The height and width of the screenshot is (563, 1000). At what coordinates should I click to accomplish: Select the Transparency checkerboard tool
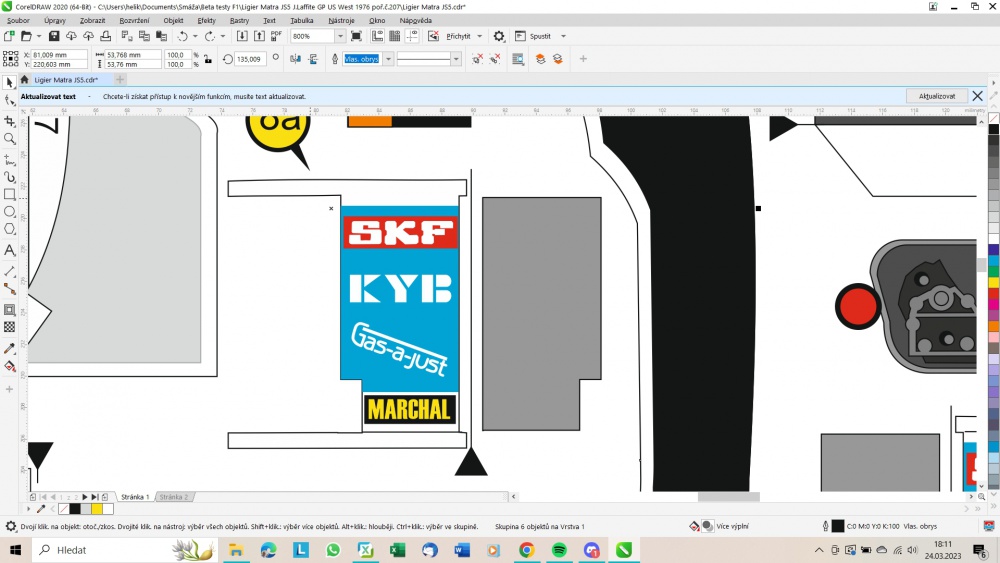tap(10, 327)
